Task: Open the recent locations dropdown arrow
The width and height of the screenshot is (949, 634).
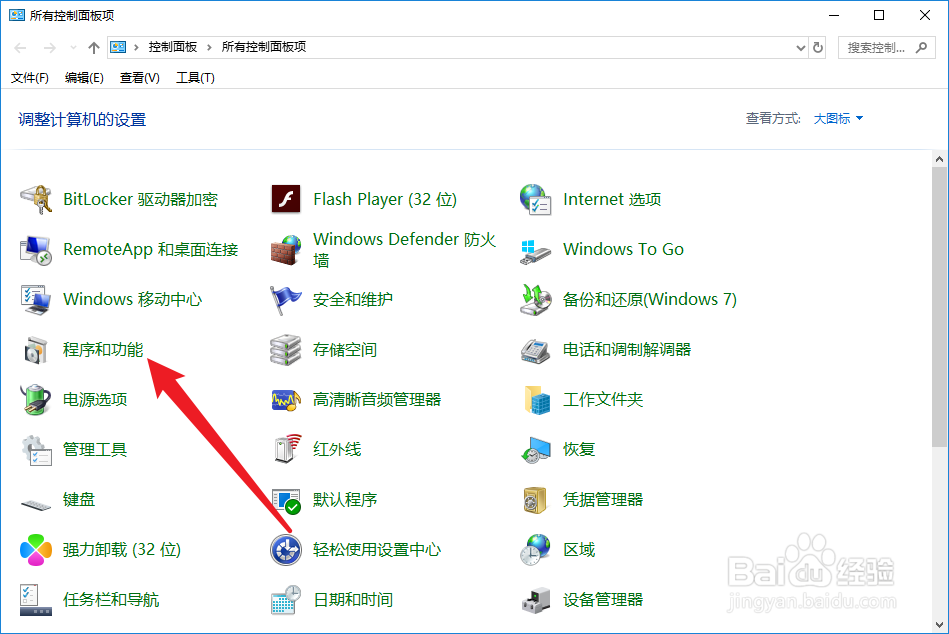Action: [73, 48]
